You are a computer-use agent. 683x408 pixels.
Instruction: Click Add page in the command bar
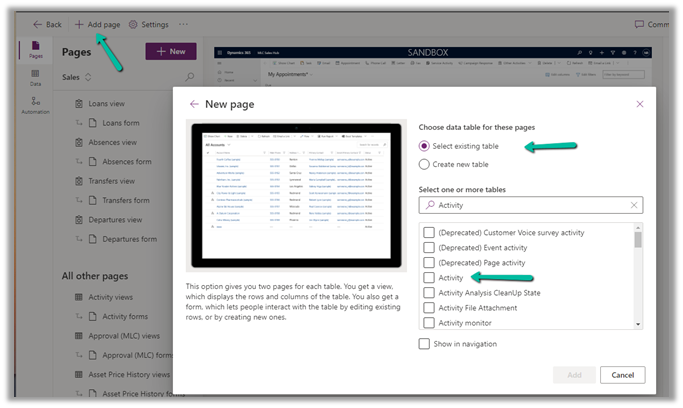[97, 24]
